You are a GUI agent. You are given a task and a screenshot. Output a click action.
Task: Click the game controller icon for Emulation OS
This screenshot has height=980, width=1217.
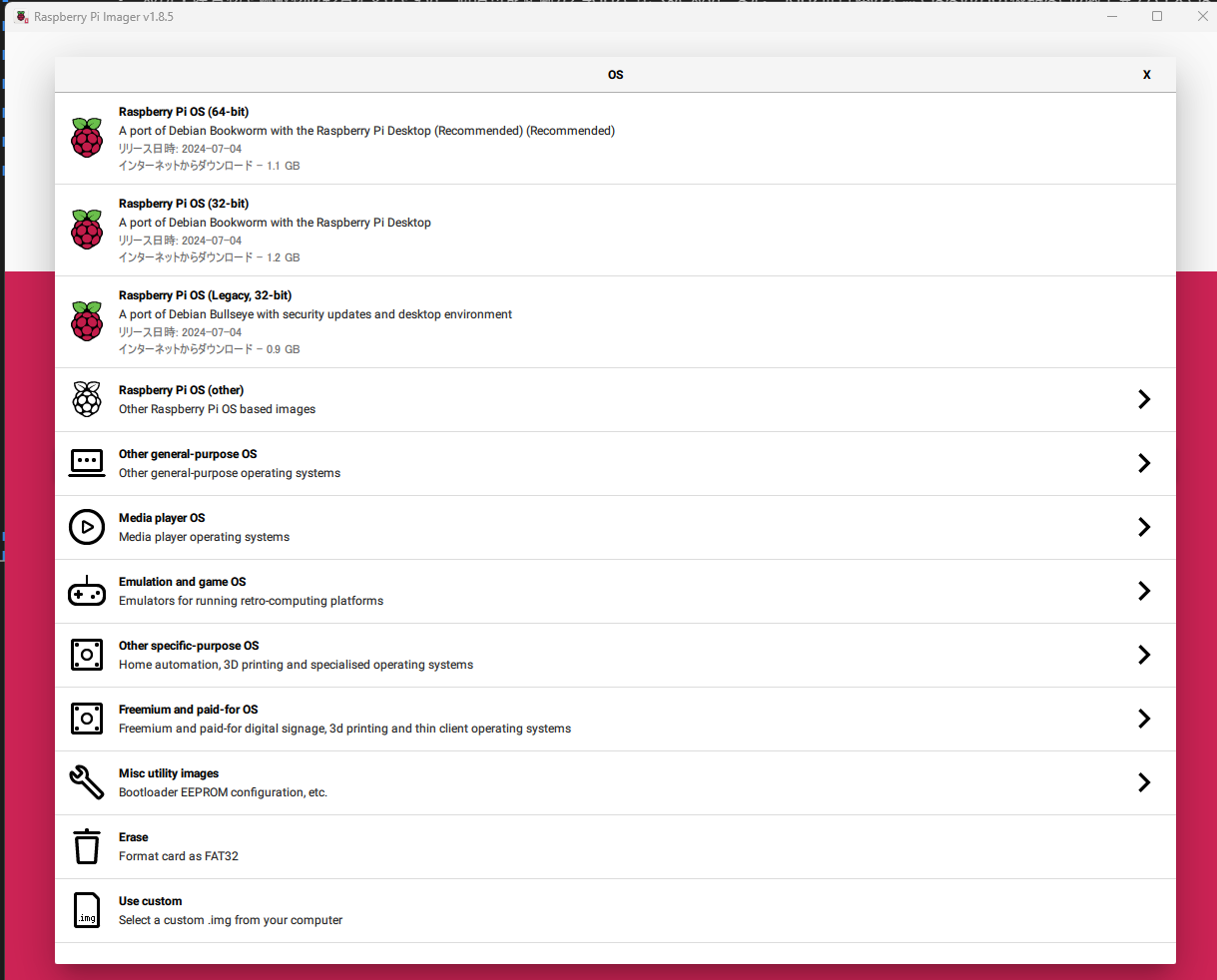coord(87,591)
